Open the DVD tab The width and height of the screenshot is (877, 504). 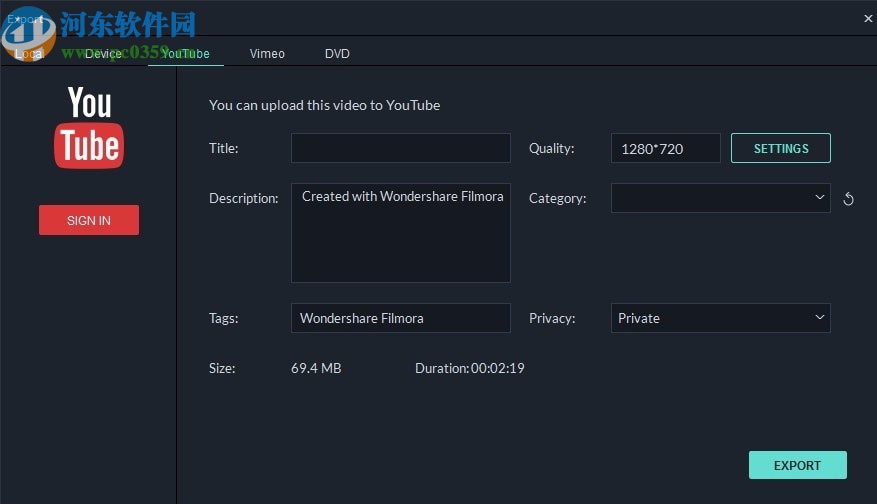[x=337, y=54]
